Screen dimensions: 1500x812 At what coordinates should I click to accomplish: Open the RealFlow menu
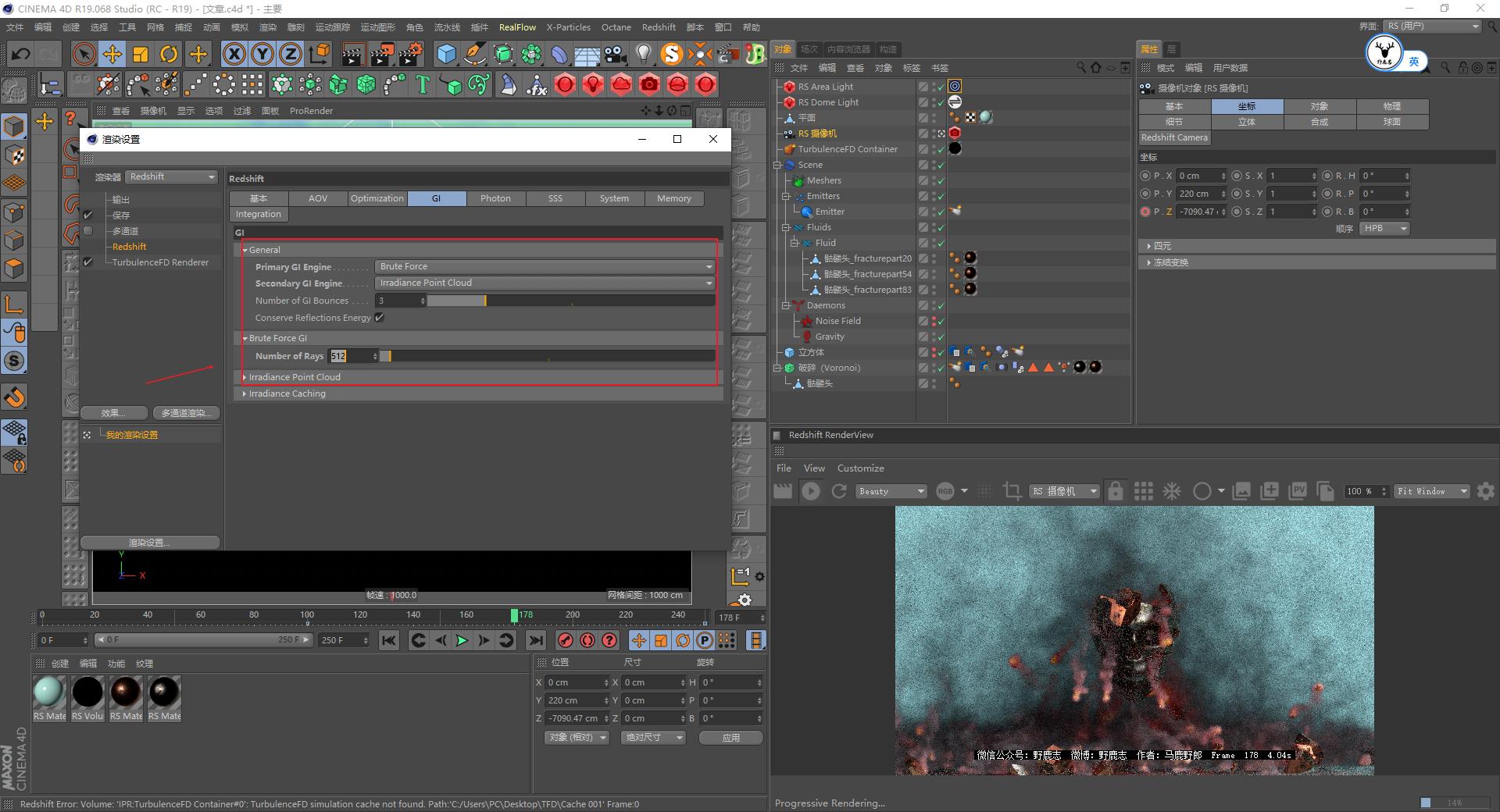tap(517, 27)
